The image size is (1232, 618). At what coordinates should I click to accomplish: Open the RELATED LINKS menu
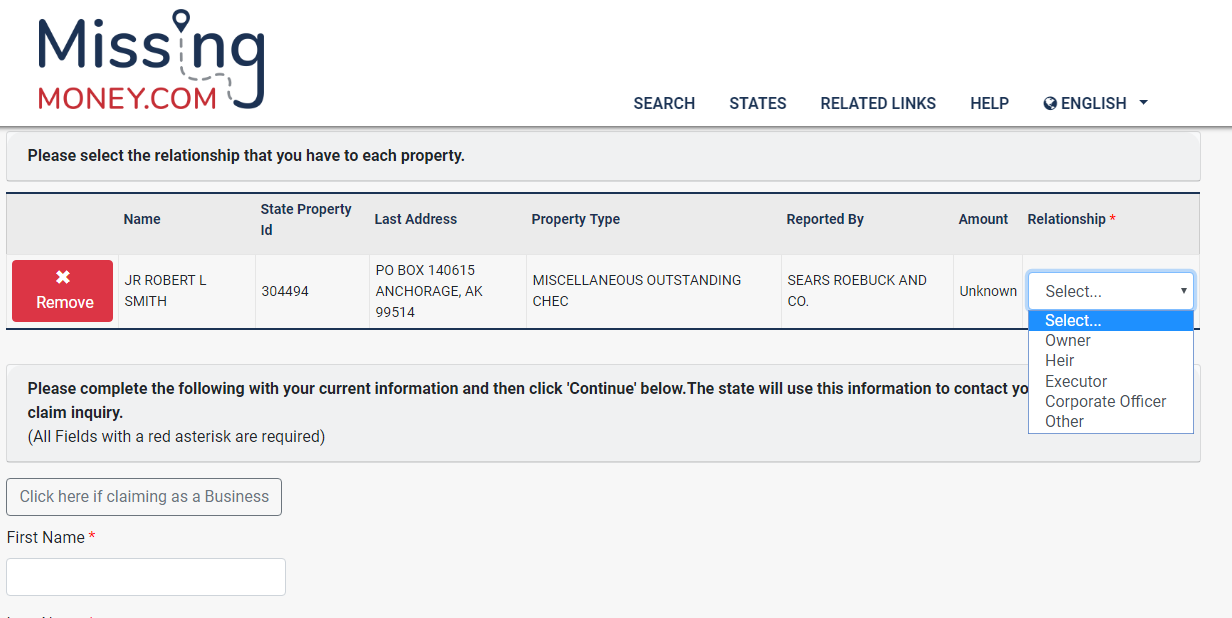[x=878, y=103]
